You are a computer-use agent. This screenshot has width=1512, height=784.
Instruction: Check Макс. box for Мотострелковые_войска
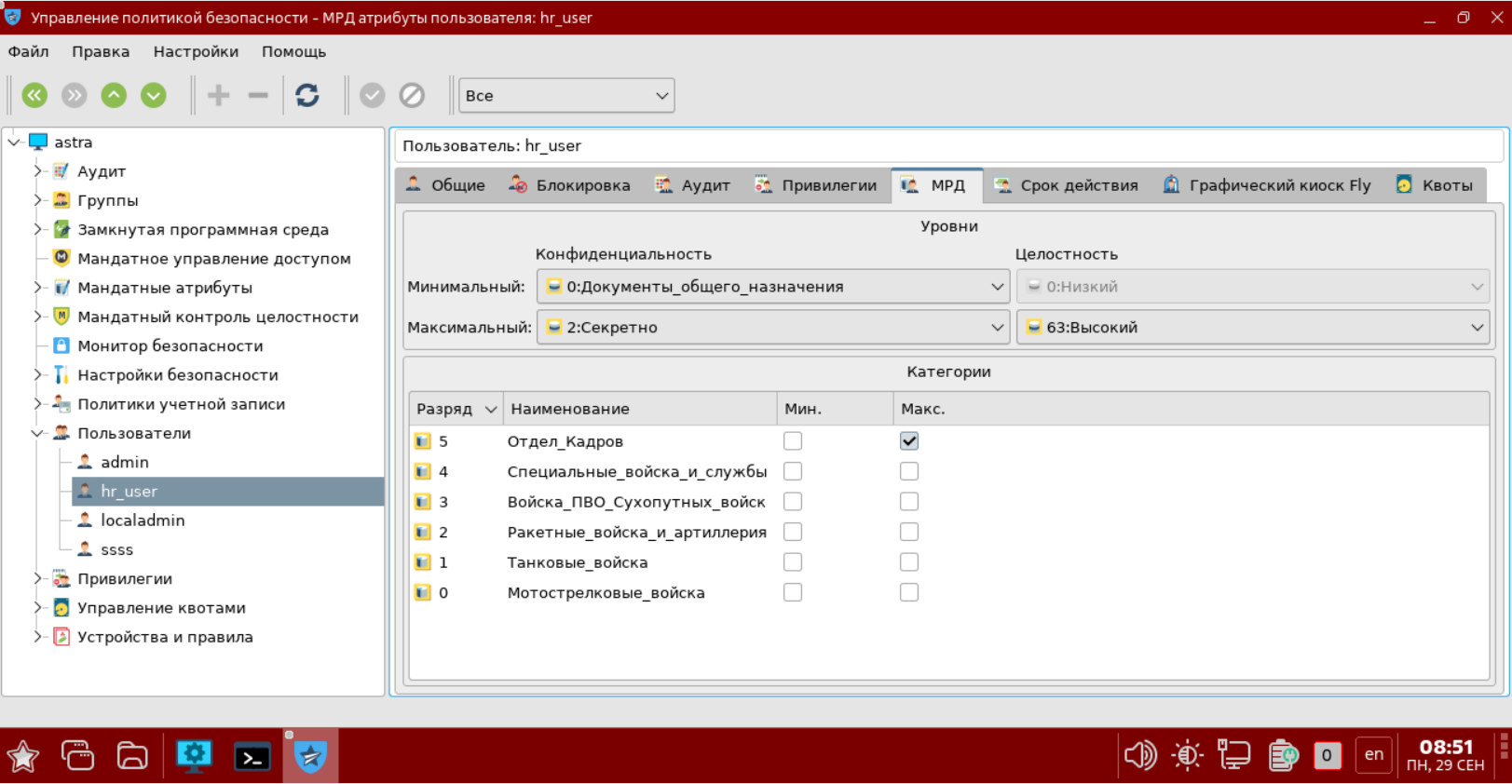coord(909,593)
